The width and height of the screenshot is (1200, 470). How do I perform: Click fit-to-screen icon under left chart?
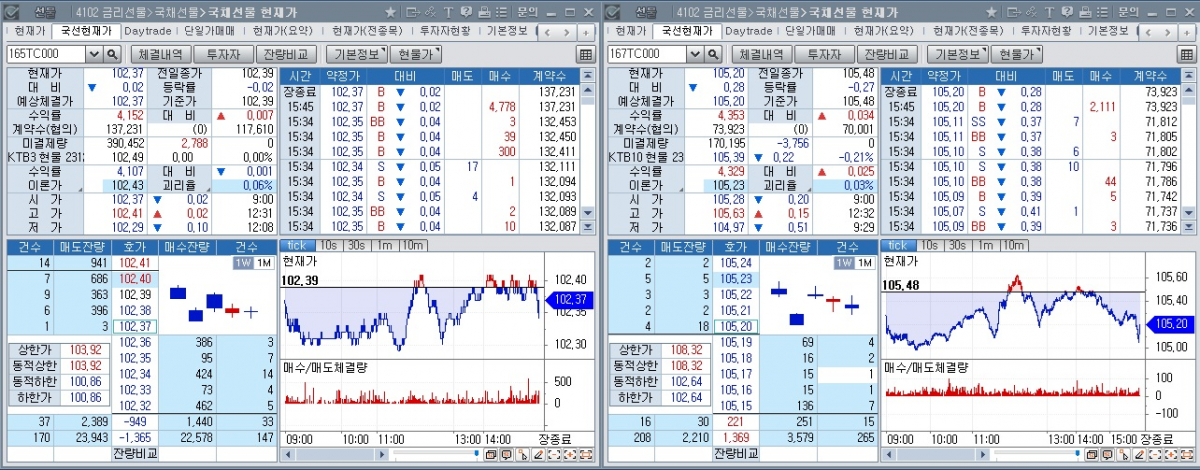(x=585, y=454)
